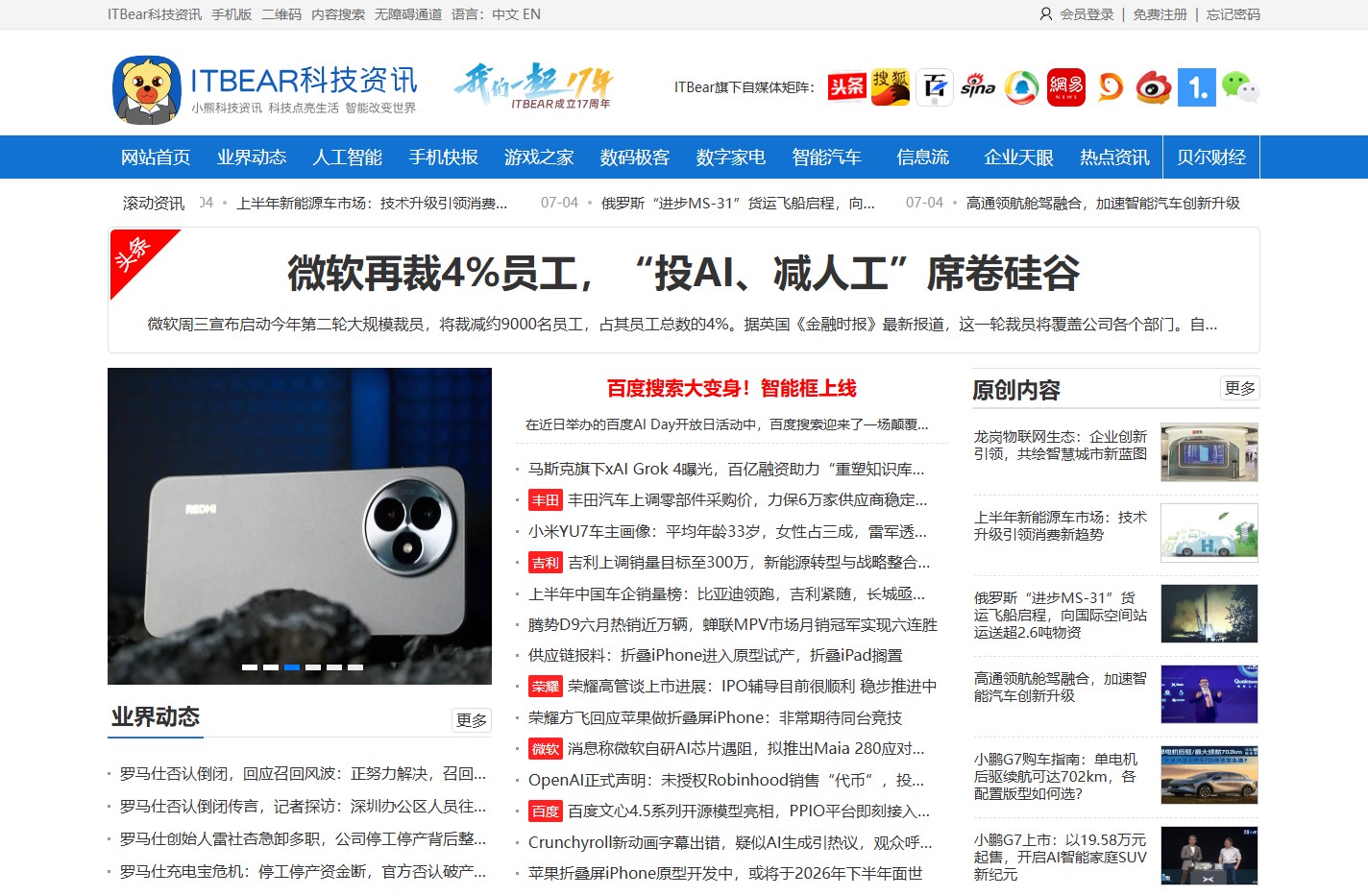1368x896 pixels.
Task: Open 手机版 link in top bar
Action: pyautogui.click(x=232, y=14)
